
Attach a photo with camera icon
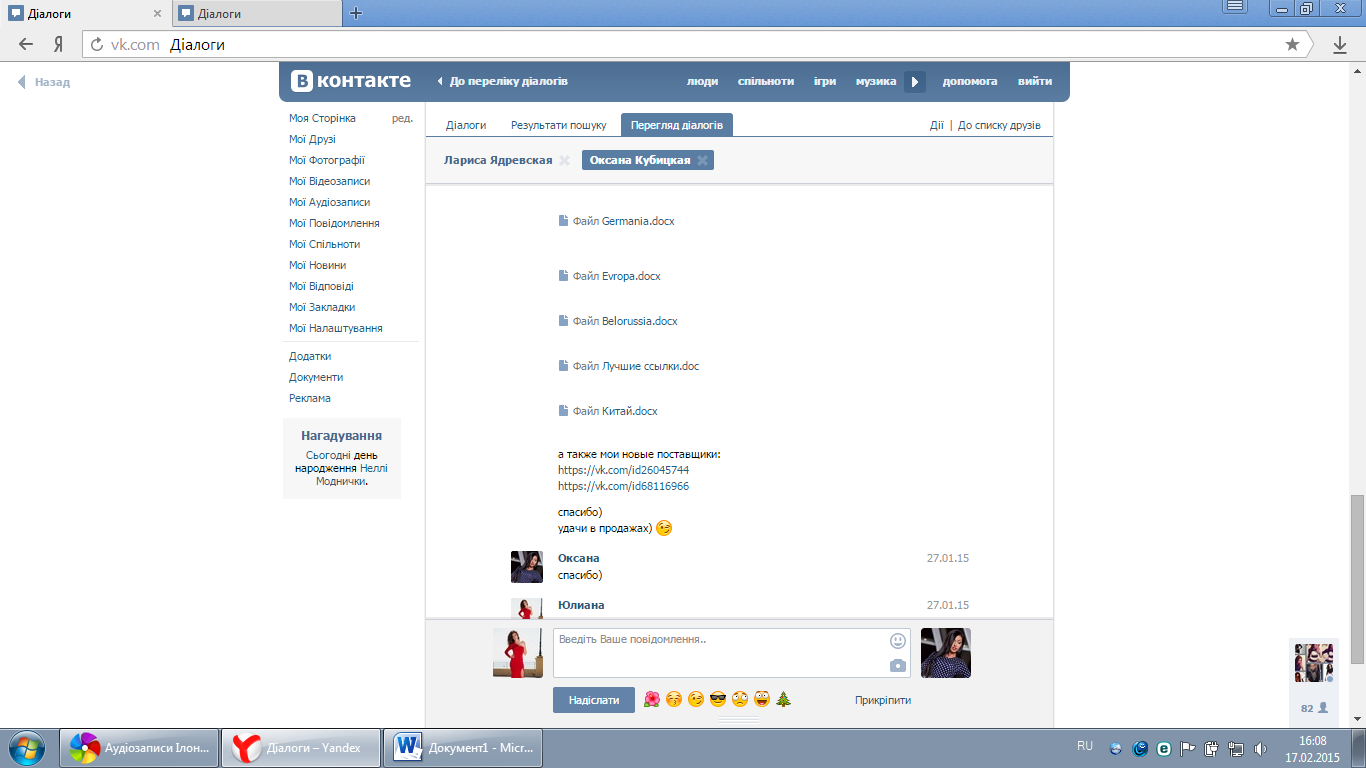(x=898, y=666)
